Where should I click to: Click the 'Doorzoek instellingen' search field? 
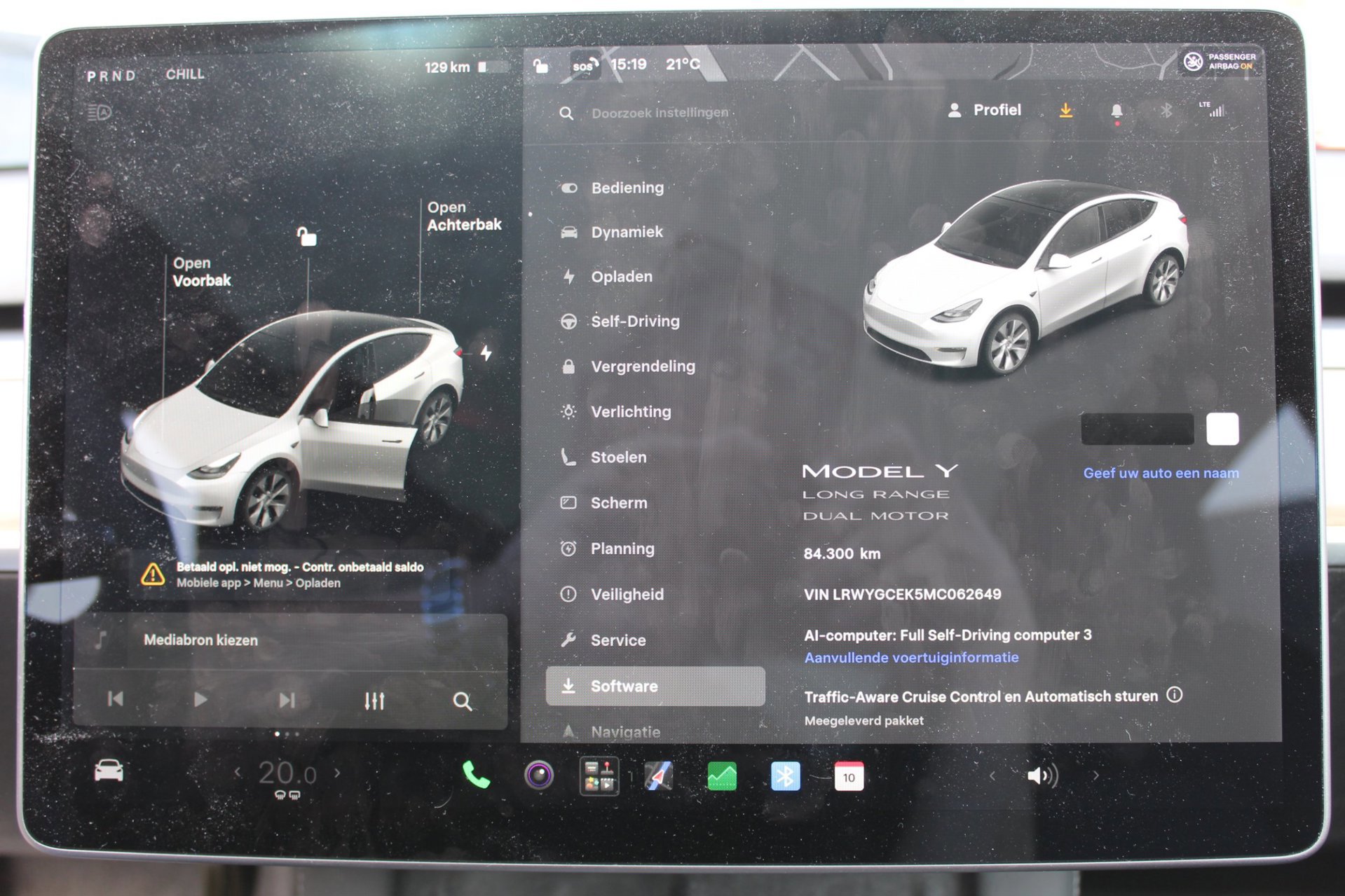pyautogui.click(x=660, y=113)
